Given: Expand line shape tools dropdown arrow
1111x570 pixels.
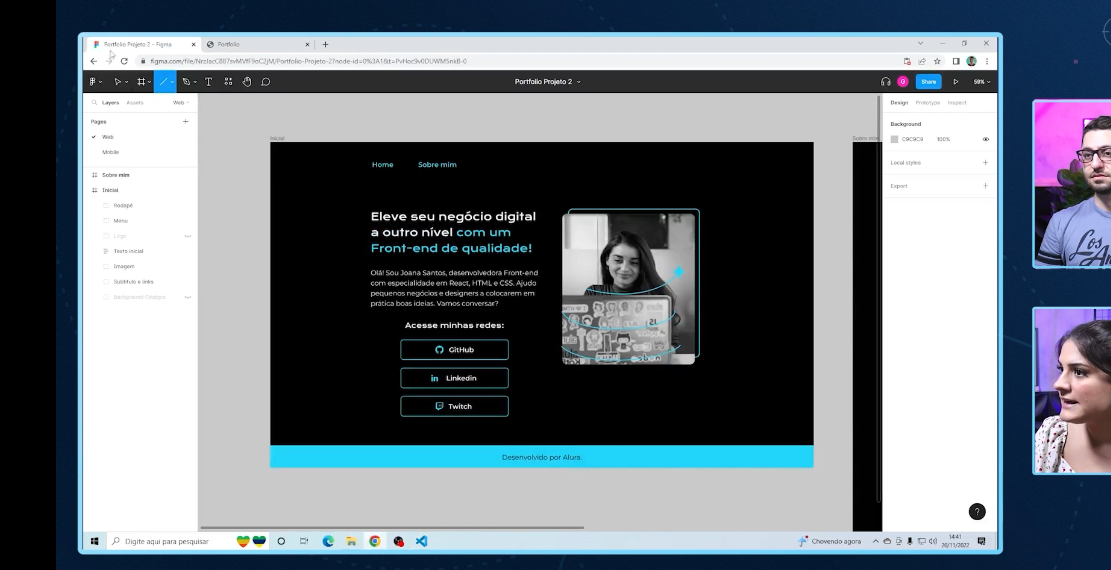Looking at the screenshot, I should tap(173, 82).
